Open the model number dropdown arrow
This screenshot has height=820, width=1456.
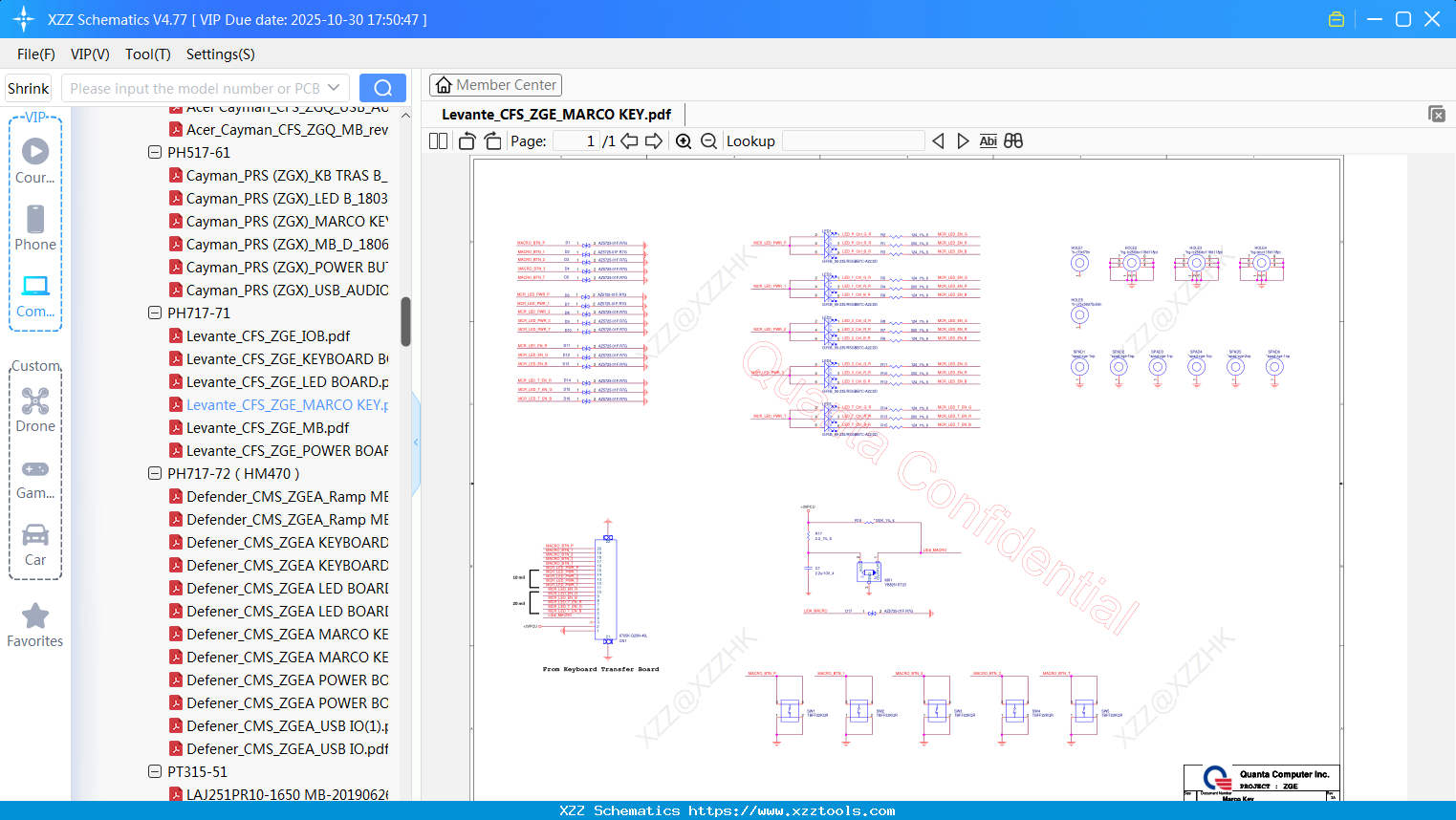334,88
